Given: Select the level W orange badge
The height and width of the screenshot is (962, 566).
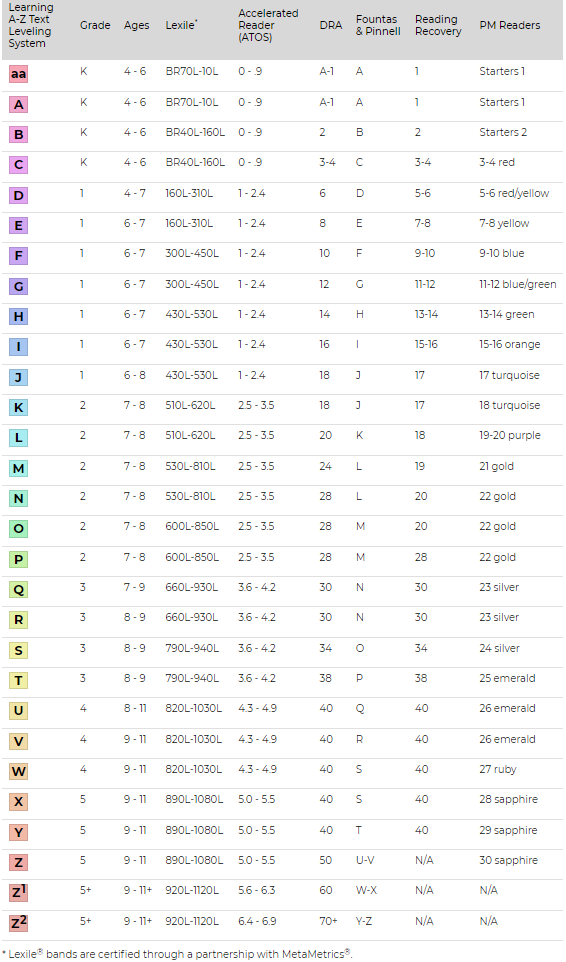Looking at the screenshot, I should point(18,771).
